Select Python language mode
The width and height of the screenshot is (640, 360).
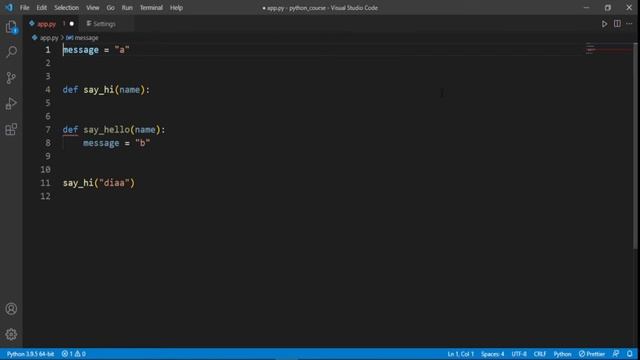[562, 354]
